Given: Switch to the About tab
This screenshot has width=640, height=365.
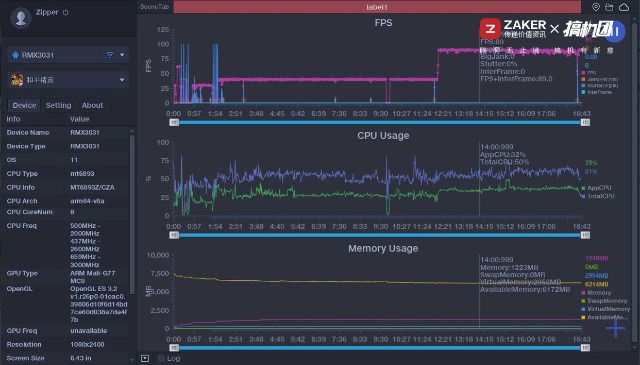Looking at the screenshot, I should click(92, 105).
